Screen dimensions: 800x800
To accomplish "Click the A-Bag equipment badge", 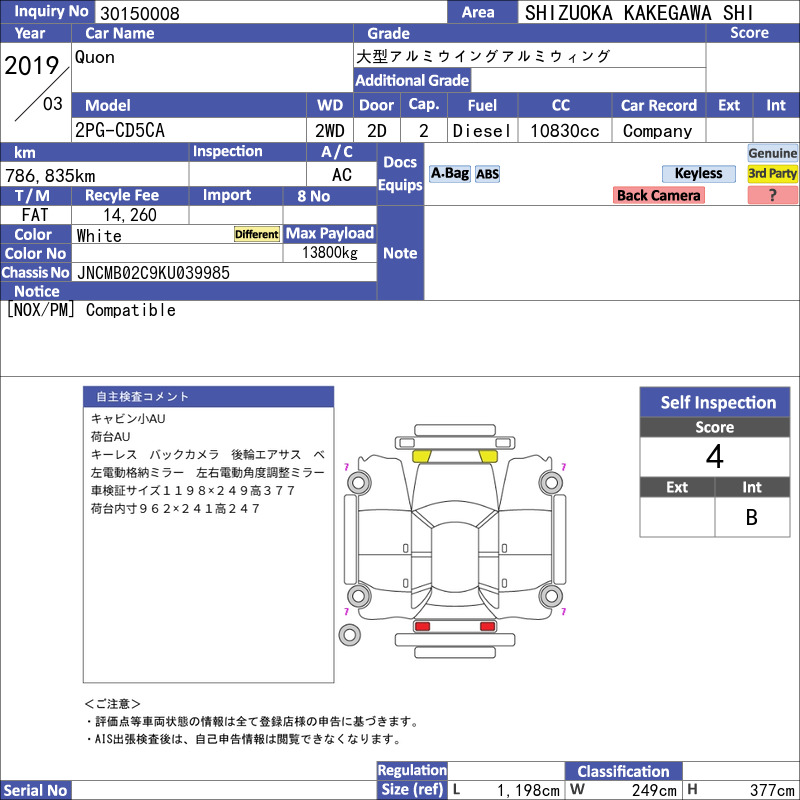I will click(x=449, y=173).
